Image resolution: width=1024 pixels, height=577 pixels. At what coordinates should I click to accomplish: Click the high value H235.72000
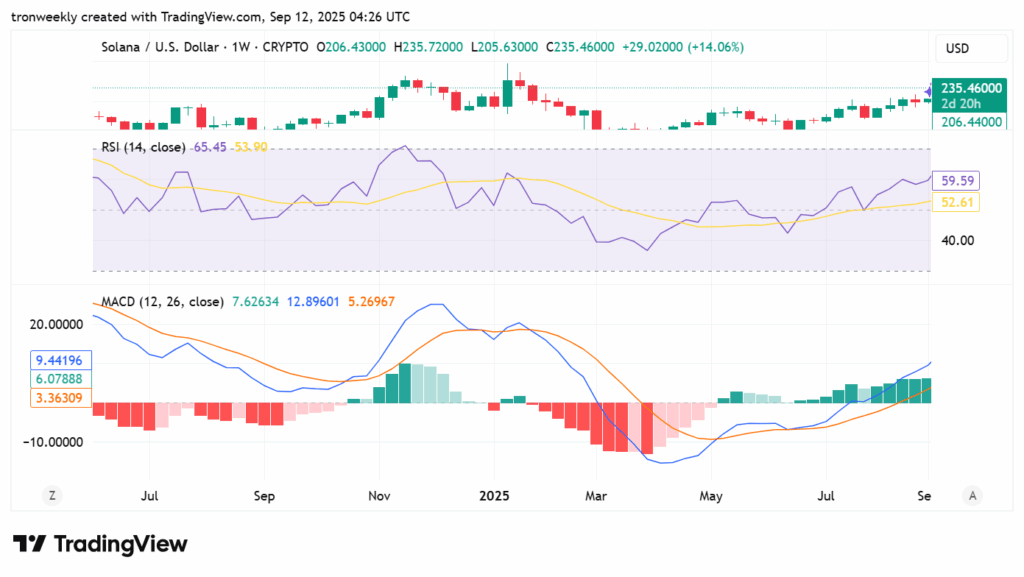click(428, 47)
